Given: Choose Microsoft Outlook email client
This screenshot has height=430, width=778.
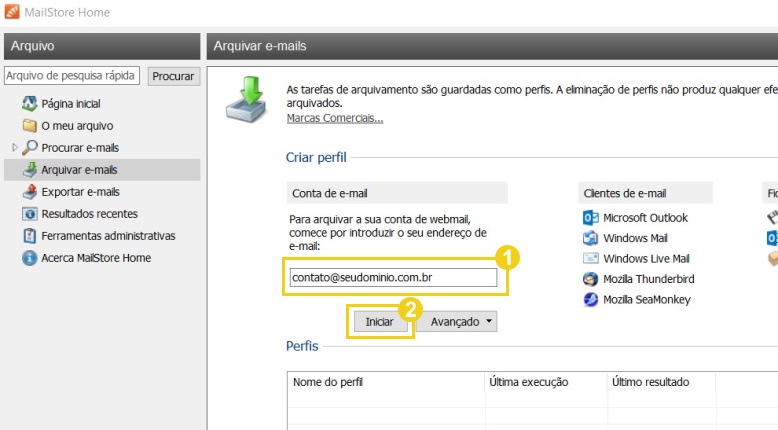Looking at the screenshot, I should (646, 218).
